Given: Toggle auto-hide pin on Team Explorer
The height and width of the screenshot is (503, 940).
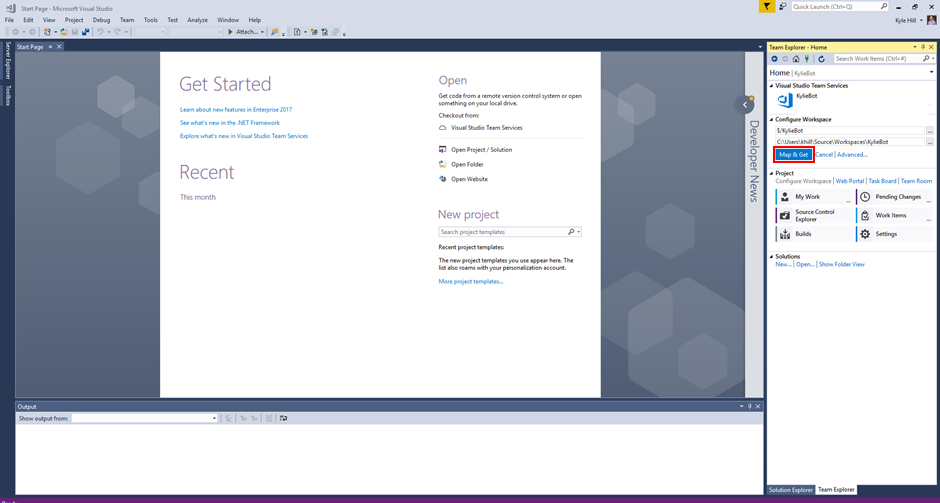Looking at the screenshot, I should coord(923,47).
